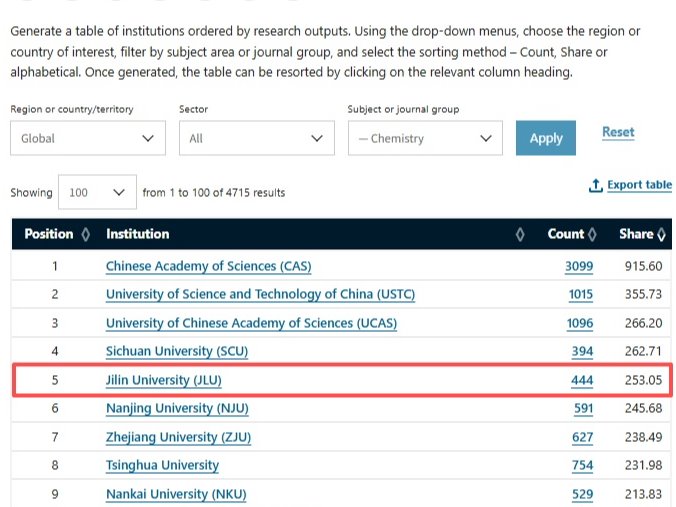Screen dimensions: 676x507
Task: Click the Share column heading
Action: [x=636, y=234]
